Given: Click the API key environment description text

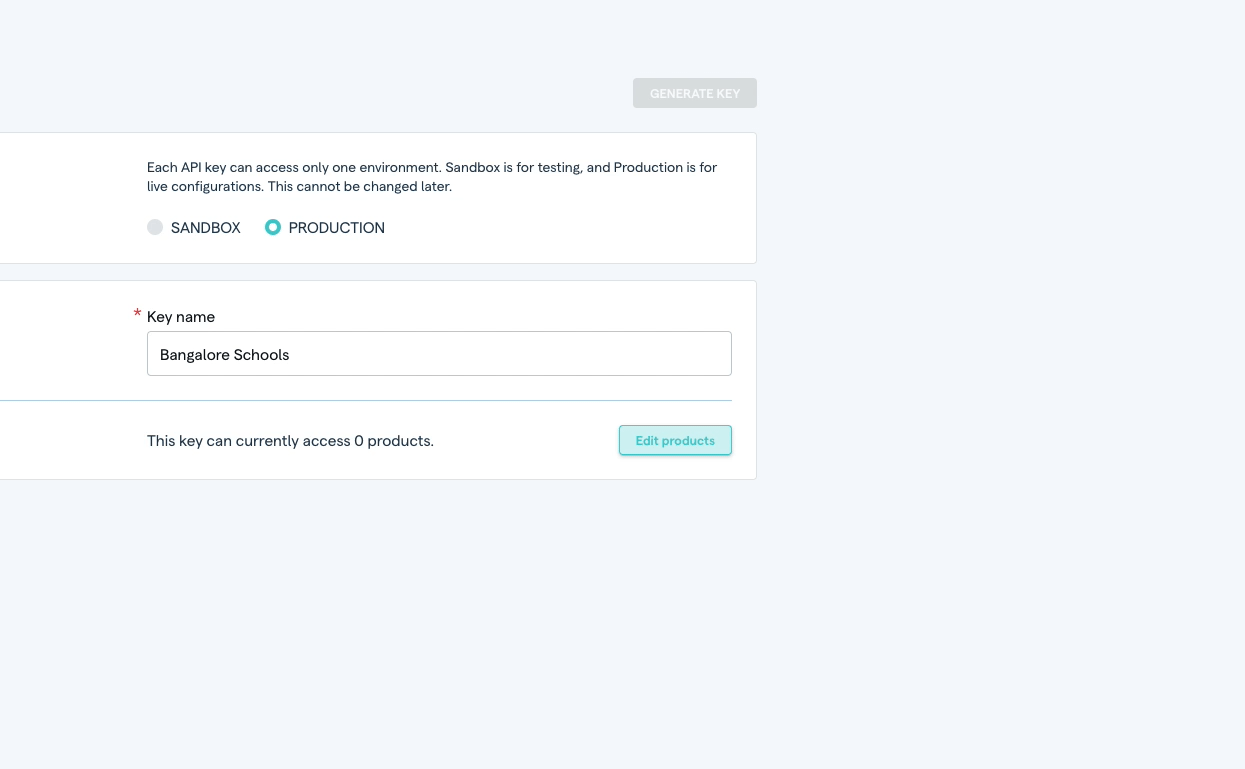Looking at the screenshot, I should point(431,168).
